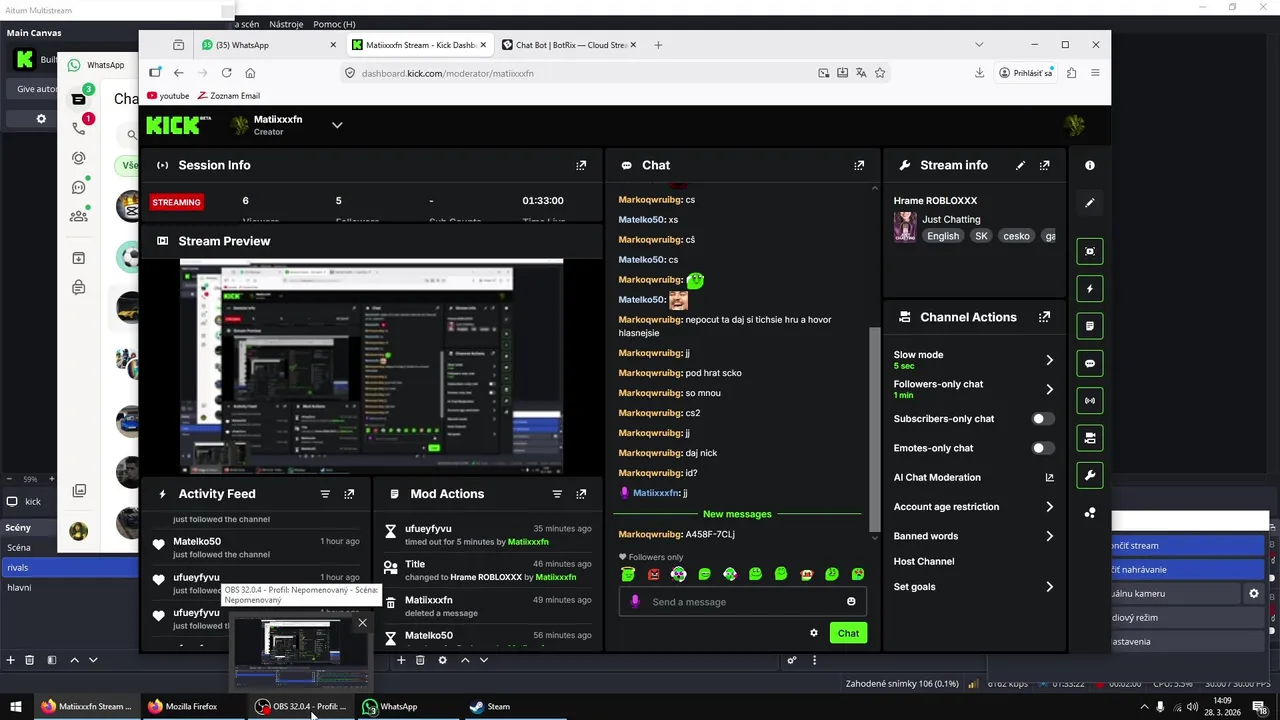1280x720 pixels.
Task: Click the stream preview thumbnail
Action: (371, 367)
